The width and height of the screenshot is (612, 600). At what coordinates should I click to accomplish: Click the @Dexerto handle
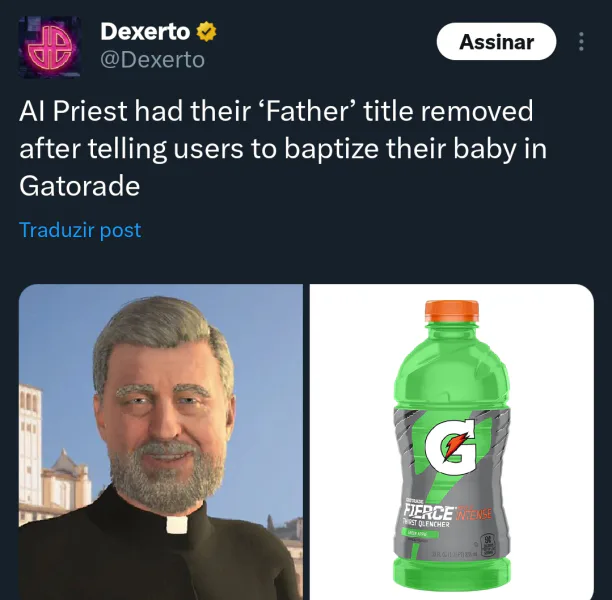152,60
